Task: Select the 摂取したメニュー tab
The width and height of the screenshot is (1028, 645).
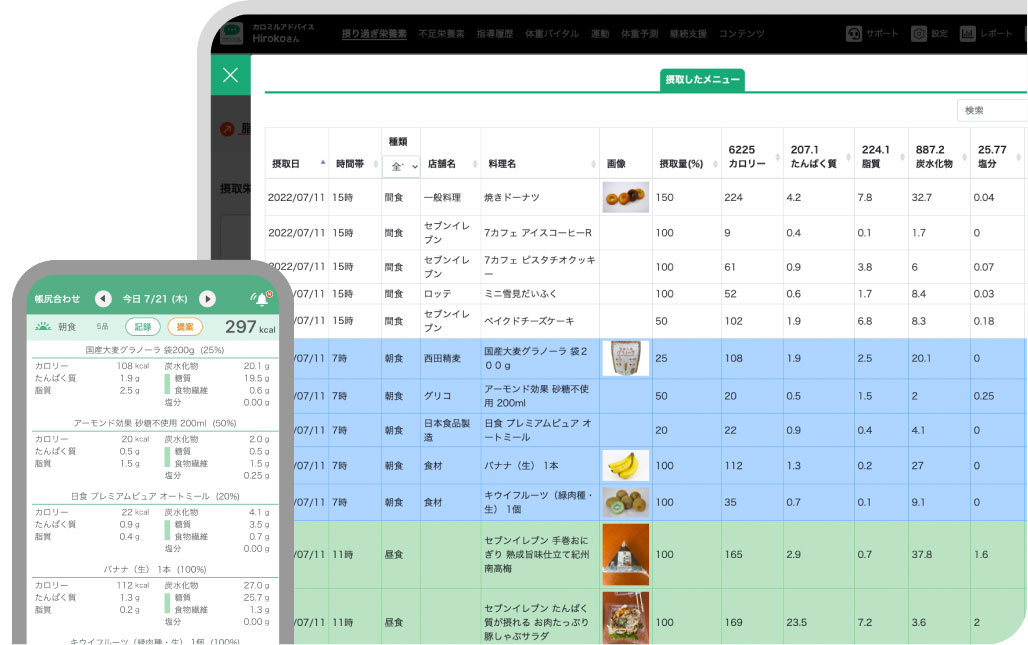Action: coord(702,81)
